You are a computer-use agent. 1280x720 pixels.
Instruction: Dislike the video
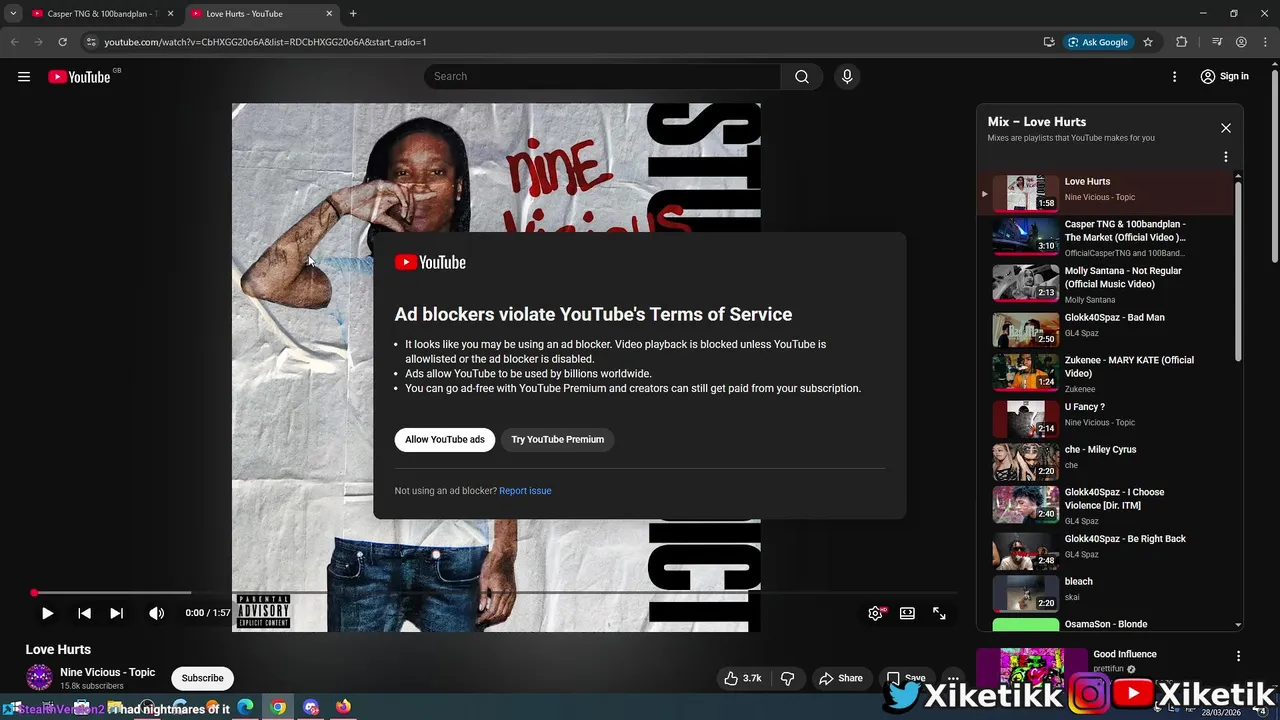[x=788, y=678]
